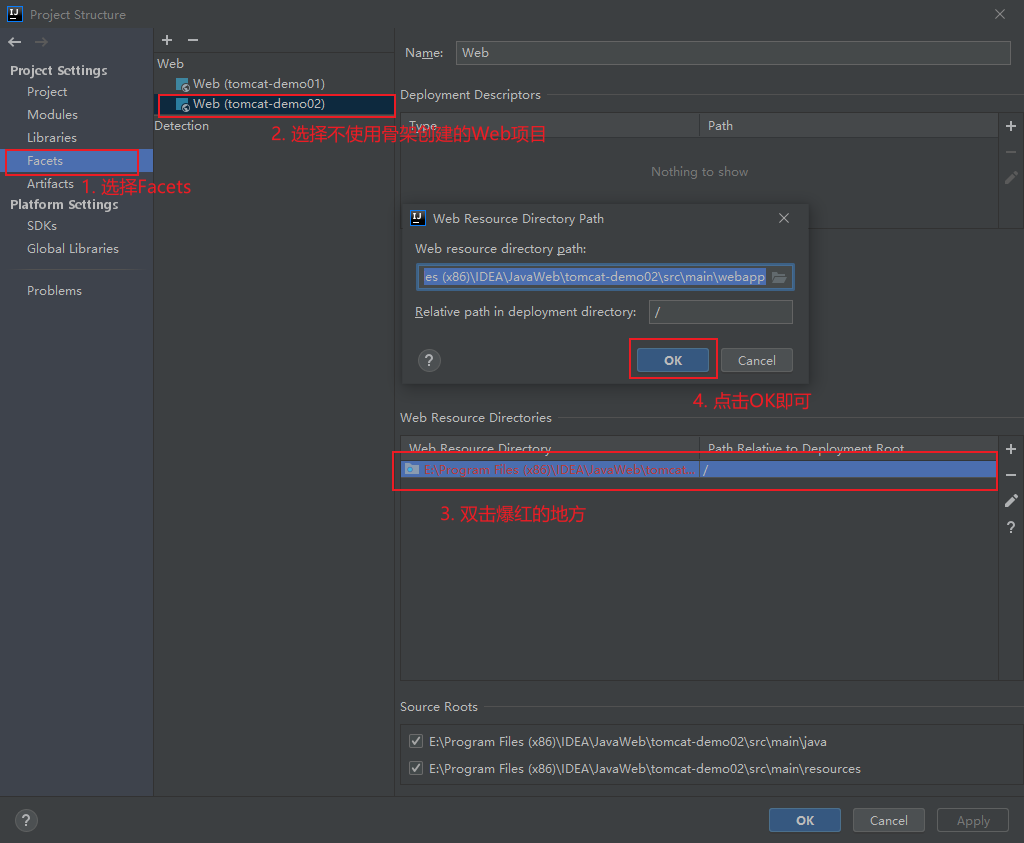Open Libraries settings section
The height and width of the screenshot is (843, 1024).
52,138
